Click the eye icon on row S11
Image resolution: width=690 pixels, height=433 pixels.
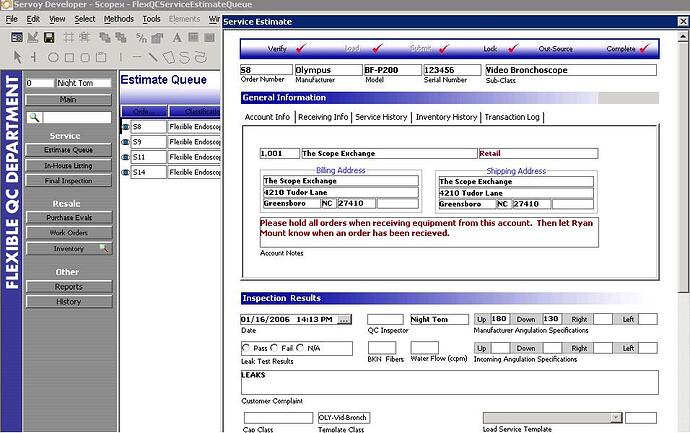click(x=125, y=157)
